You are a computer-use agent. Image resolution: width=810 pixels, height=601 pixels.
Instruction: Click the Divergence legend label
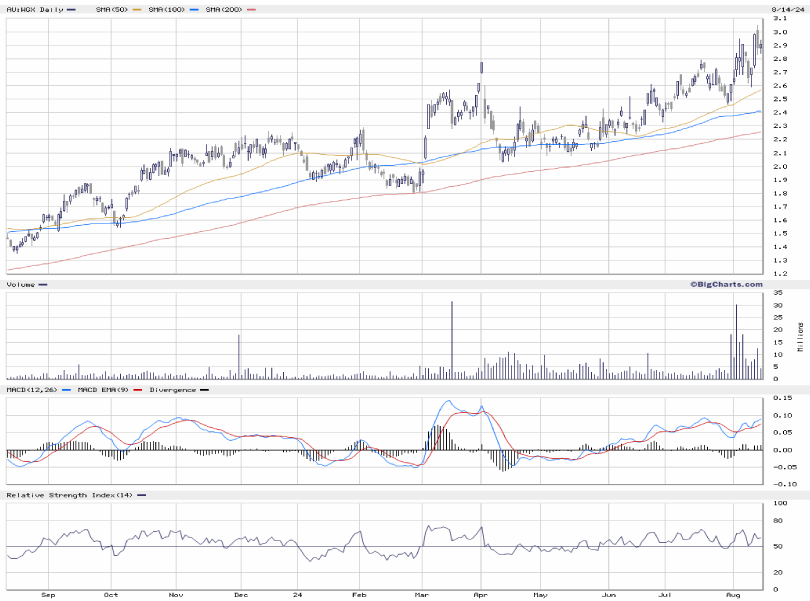point(172,389)
